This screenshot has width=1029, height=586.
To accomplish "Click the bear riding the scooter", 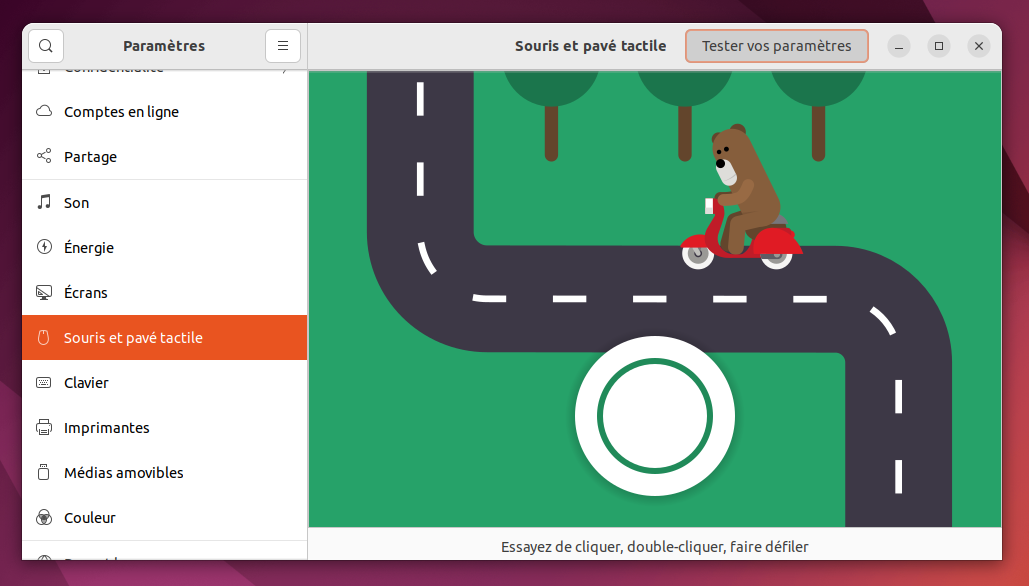I will [742, 196].
